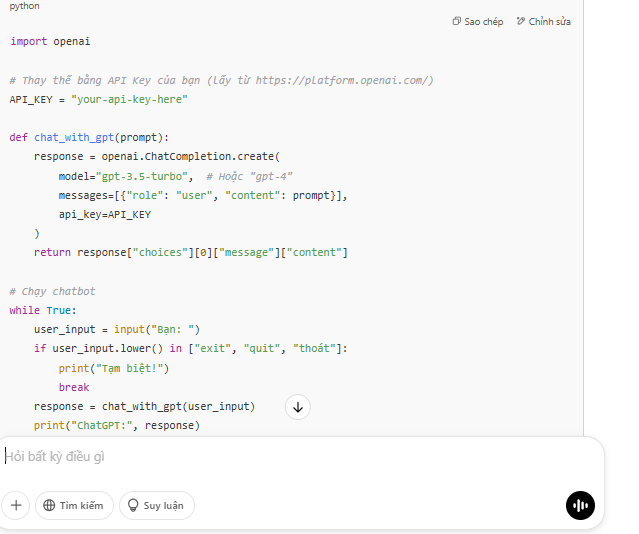Open the plus attachment button
This screenshot has height=534, width=639.
click(16, 505)
